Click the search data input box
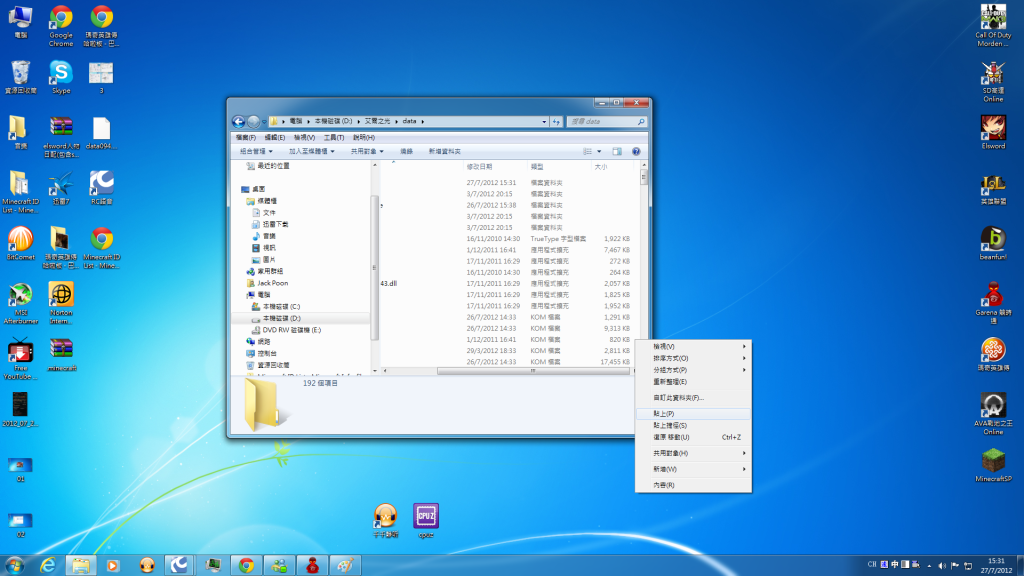 click(603, 121)
